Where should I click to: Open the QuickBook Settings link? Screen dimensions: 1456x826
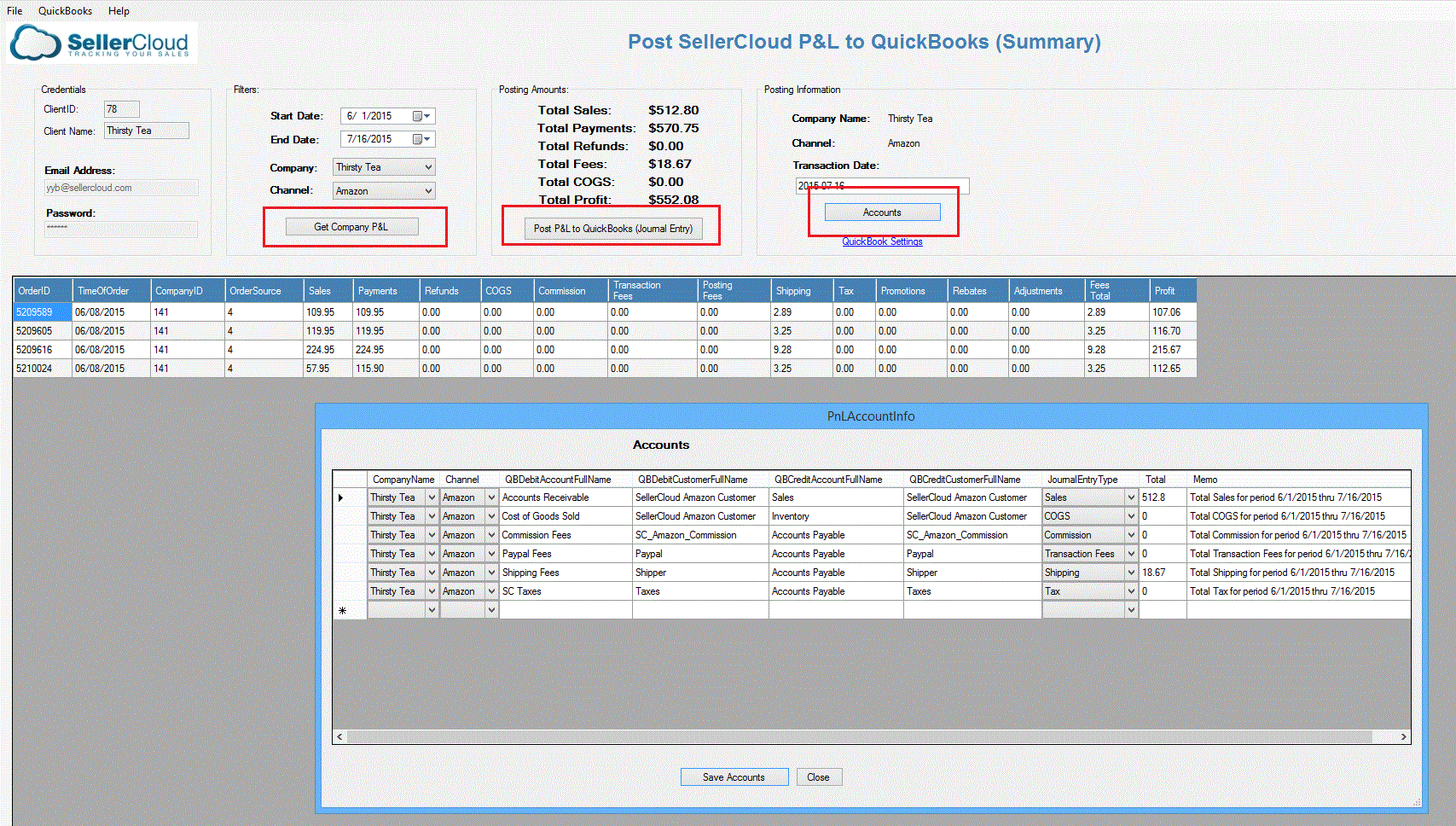click(882, 241)
